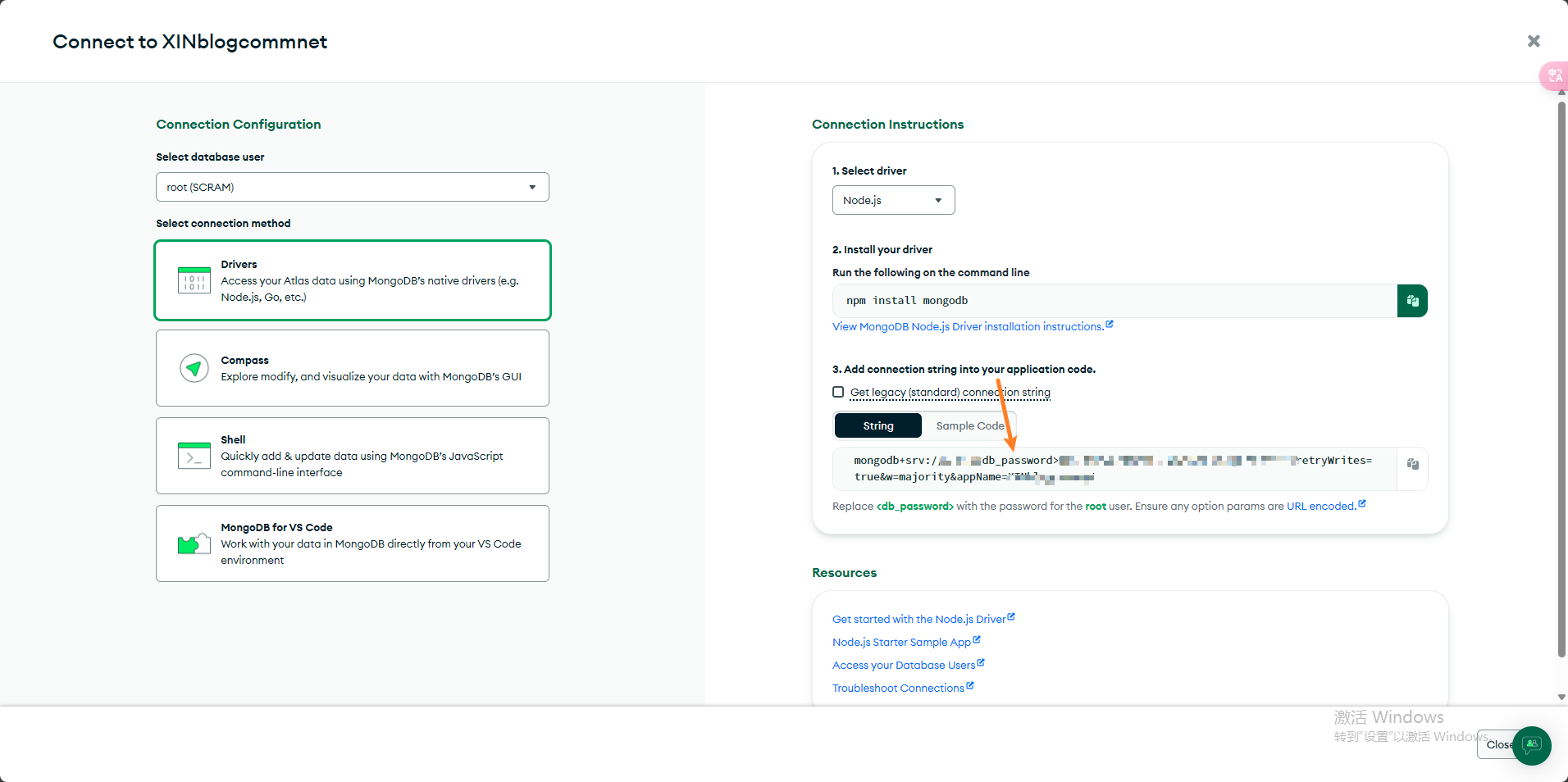Click the Connect to XINblogcommnet title
The image size is (1568, 782).
point(189,42)
